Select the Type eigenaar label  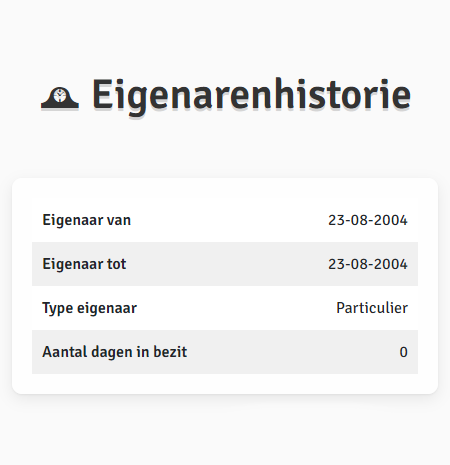[90, 308]
